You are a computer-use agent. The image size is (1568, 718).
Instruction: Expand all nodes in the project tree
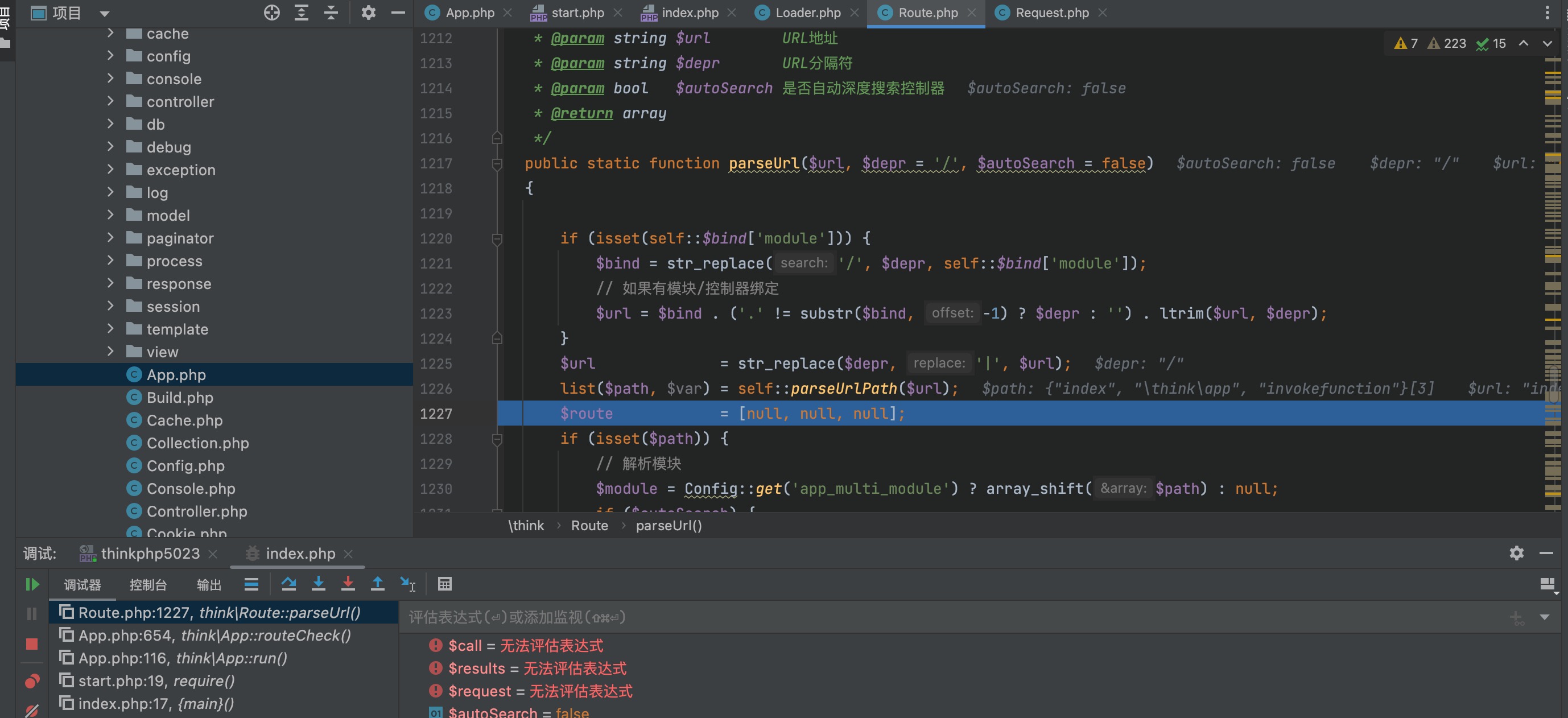[x=302, y=13]
